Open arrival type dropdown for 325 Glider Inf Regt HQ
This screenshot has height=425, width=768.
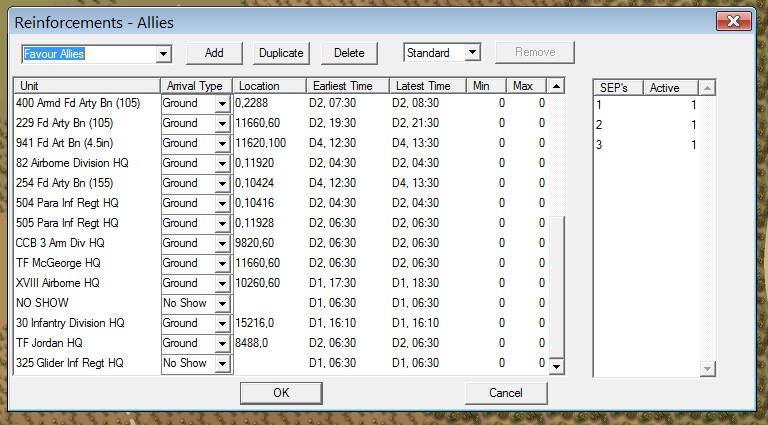[222, 364]
